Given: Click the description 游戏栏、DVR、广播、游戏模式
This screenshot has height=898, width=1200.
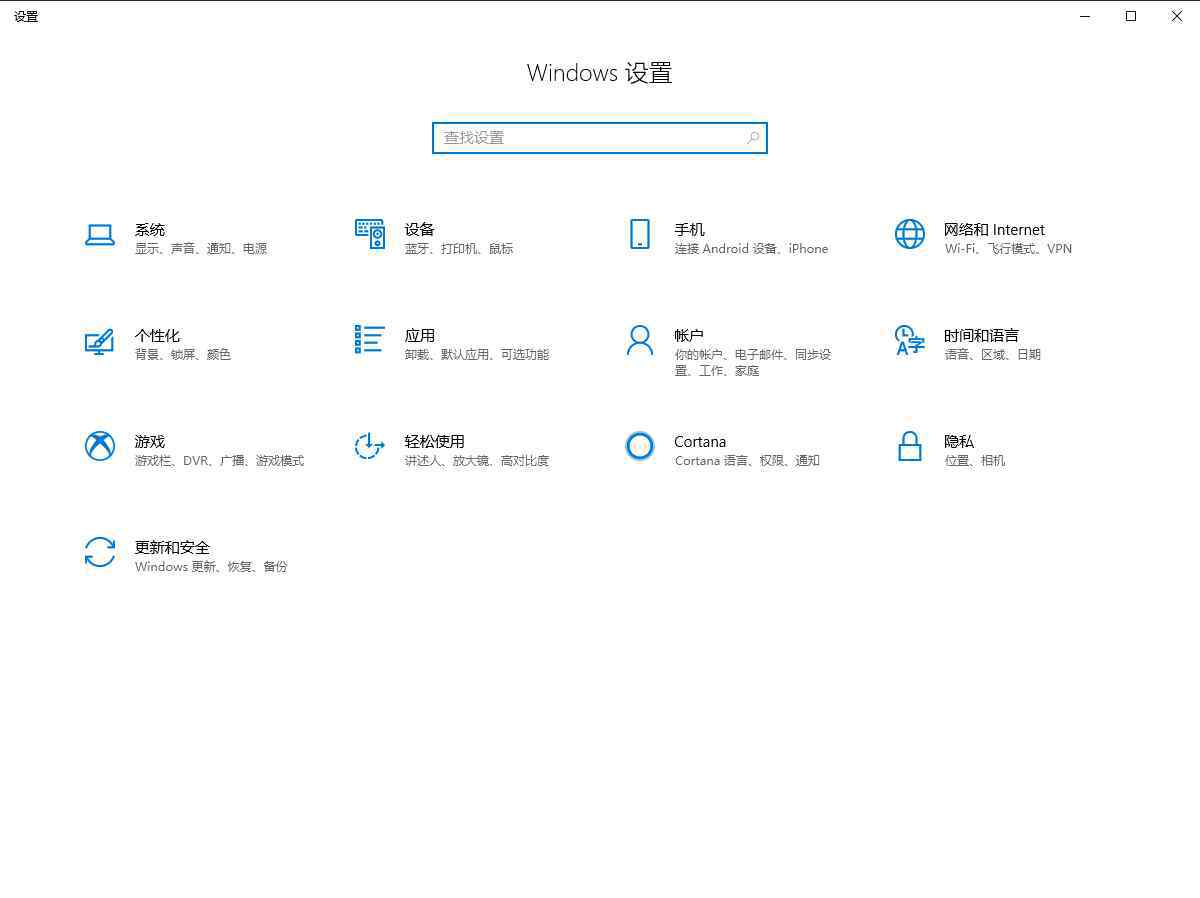Looking at the screenshot, I should [220, 461].
